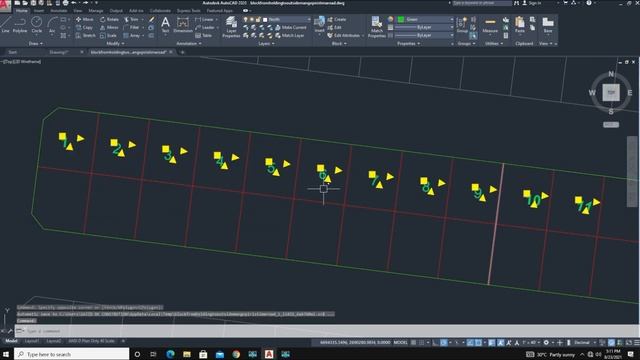
Task: Click the Create block button
Action: pyautogui.click(x=337, y=19)
